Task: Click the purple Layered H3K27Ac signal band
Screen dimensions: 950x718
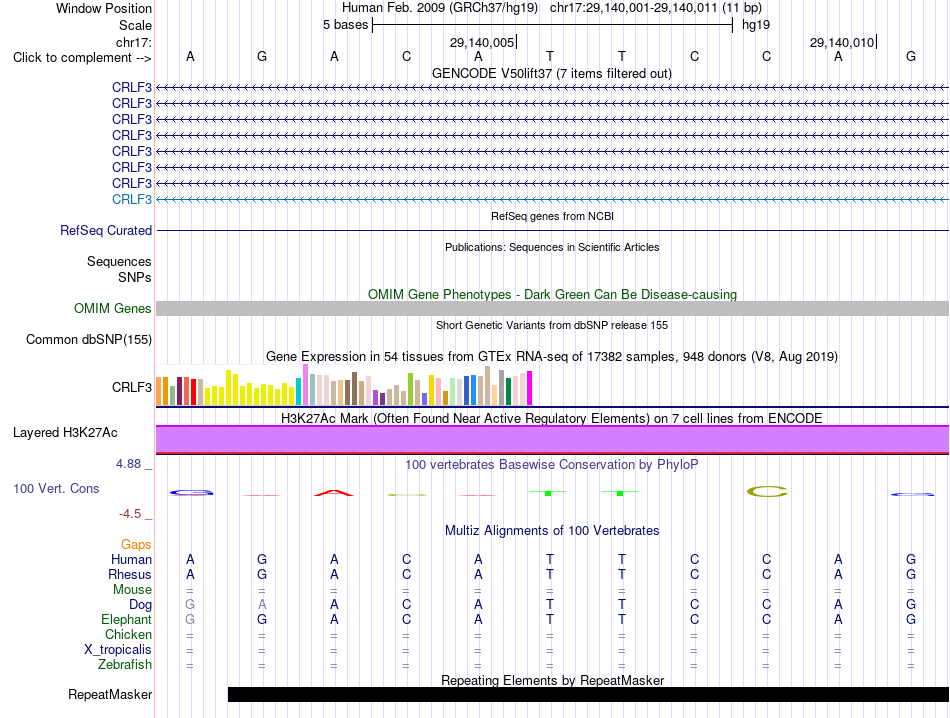Action: click(553, 439)
